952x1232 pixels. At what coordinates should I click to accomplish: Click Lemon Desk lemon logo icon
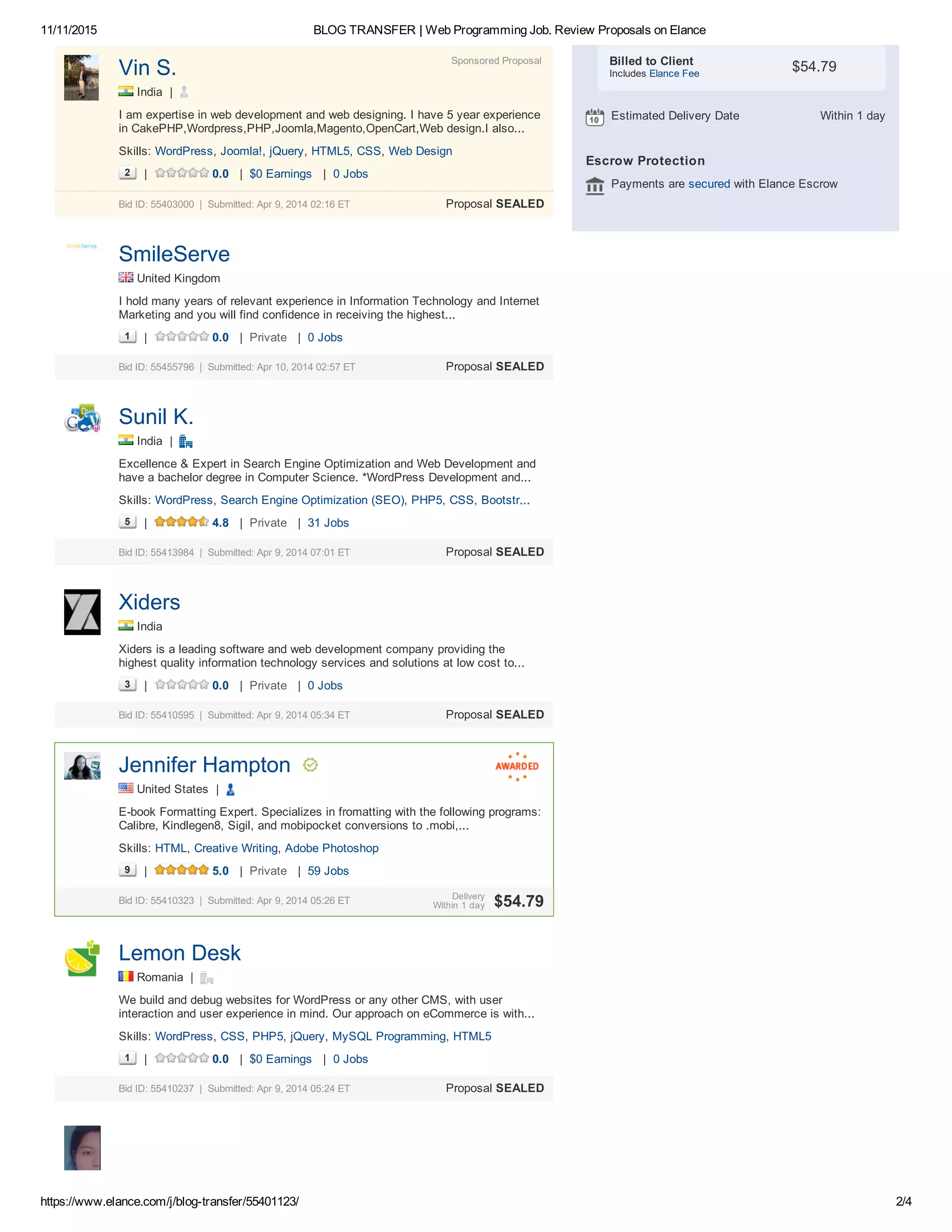tap(82, 959)
